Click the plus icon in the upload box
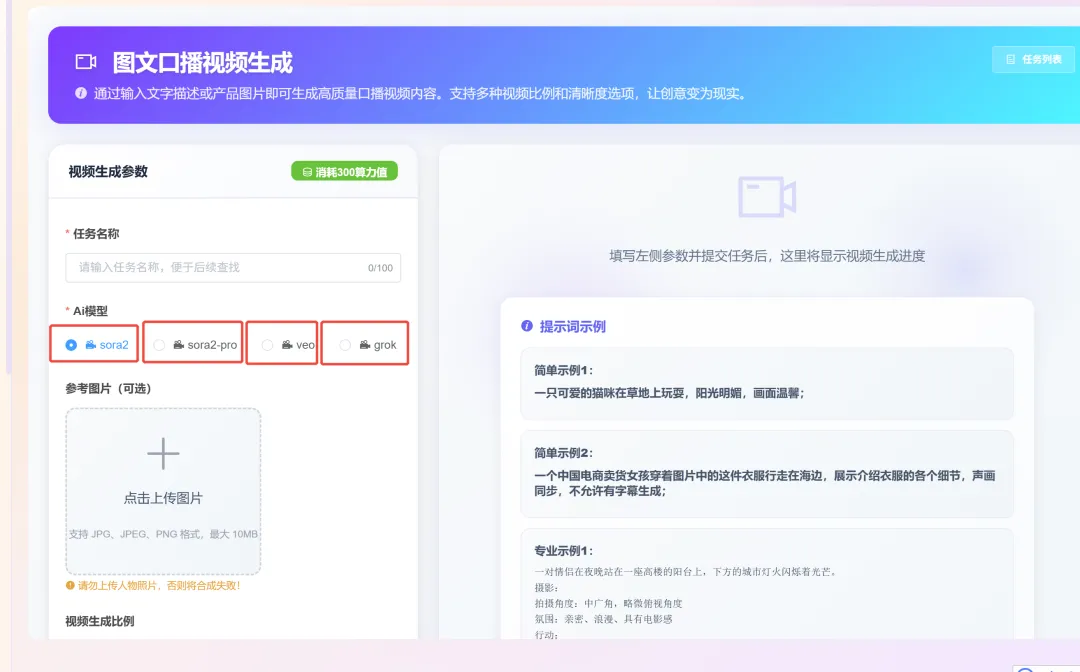Screen dimensions: 1080x672 pos(163,454)
